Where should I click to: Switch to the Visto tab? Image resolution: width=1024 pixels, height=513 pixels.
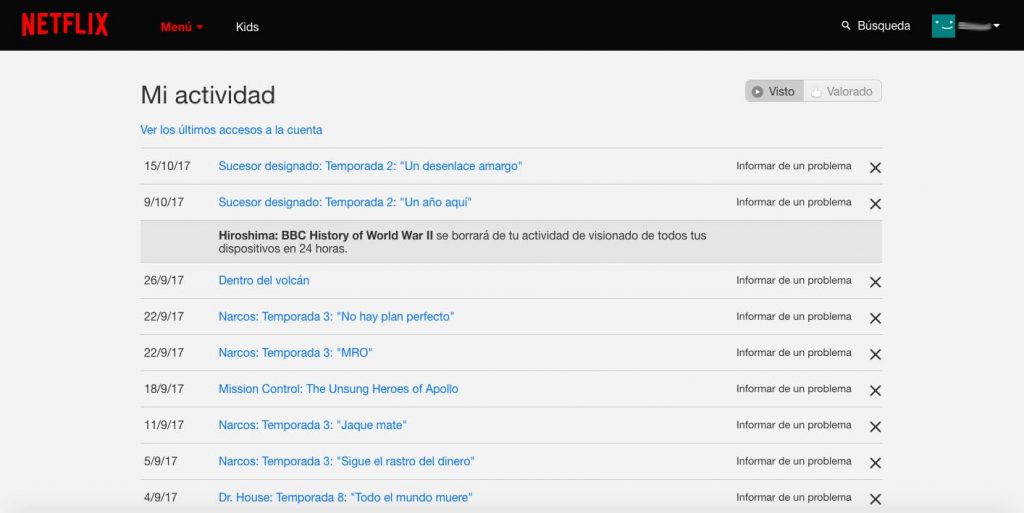coord(774,91)
